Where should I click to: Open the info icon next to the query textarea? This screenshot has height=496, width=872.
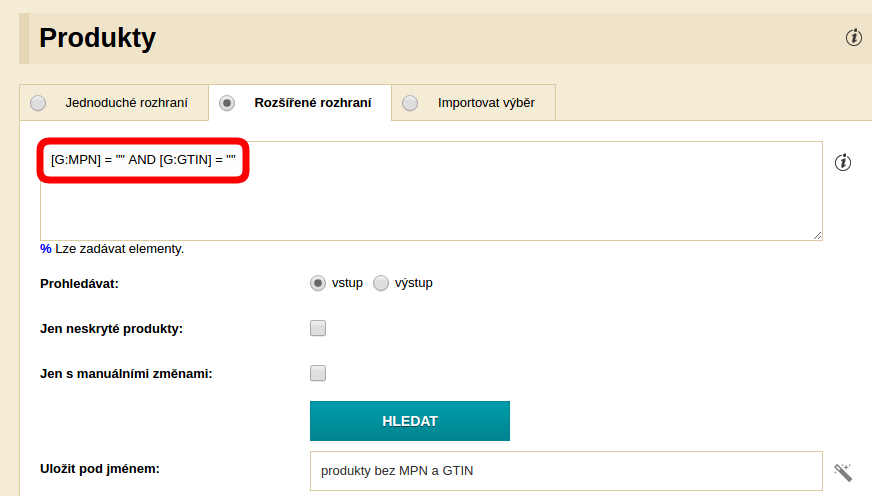click(843, 162)
